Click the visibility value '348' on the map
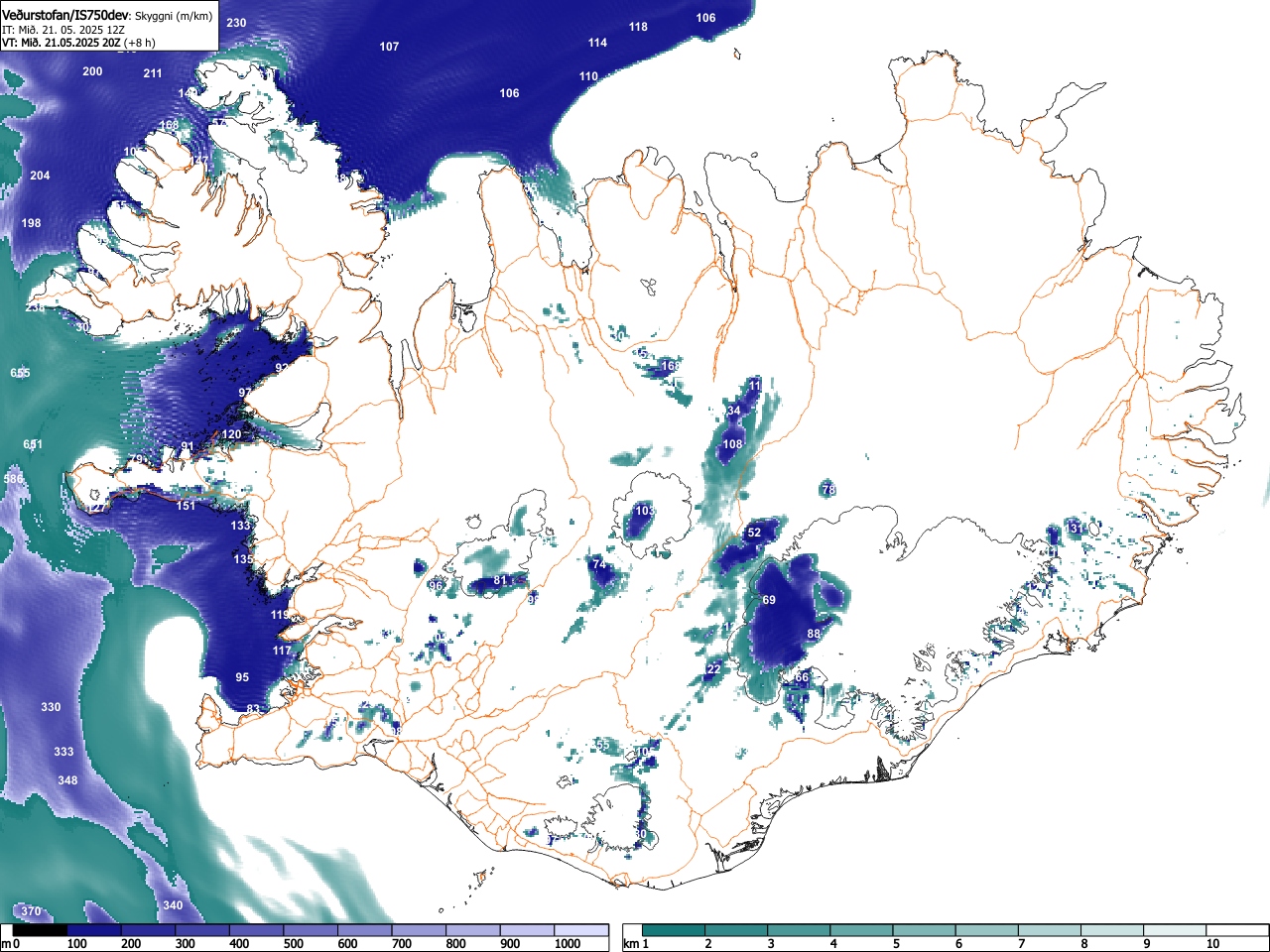Viewport: 1270px width, 952px height. pyautogui.click(x=67, y=780)
